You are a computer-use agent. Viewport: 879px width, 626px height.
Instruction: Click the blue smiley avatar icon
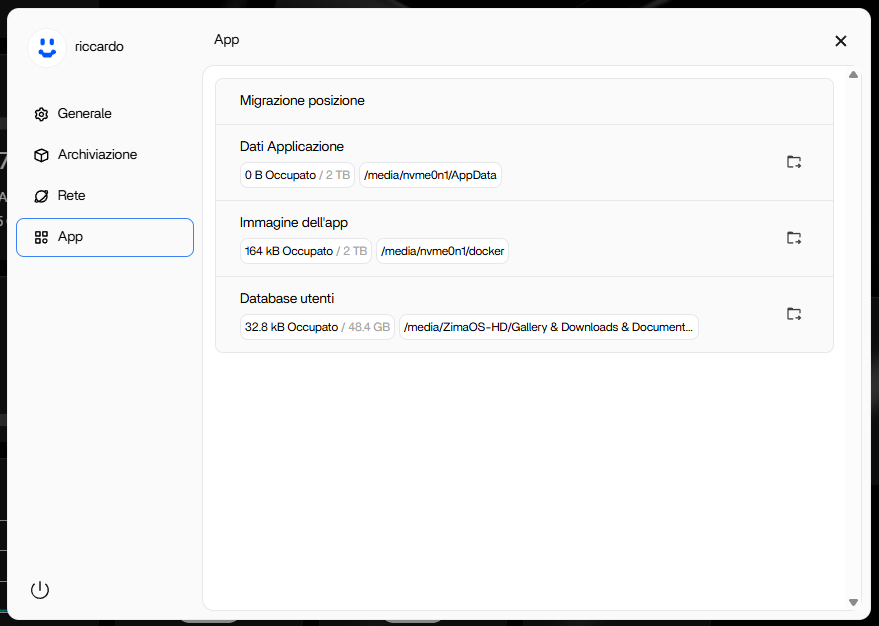point(46,47)
